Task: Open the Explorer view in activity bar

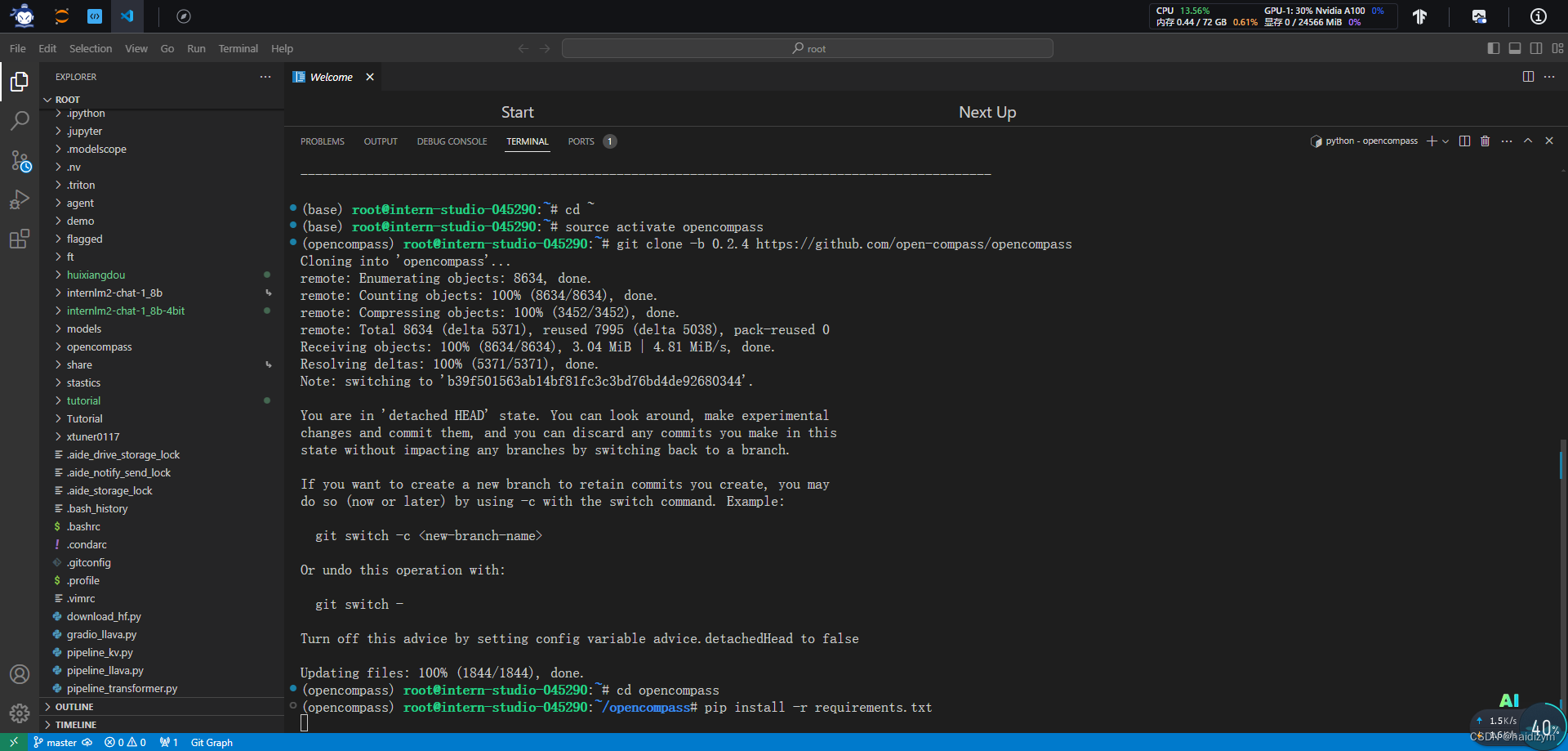Action: [20, 82]
